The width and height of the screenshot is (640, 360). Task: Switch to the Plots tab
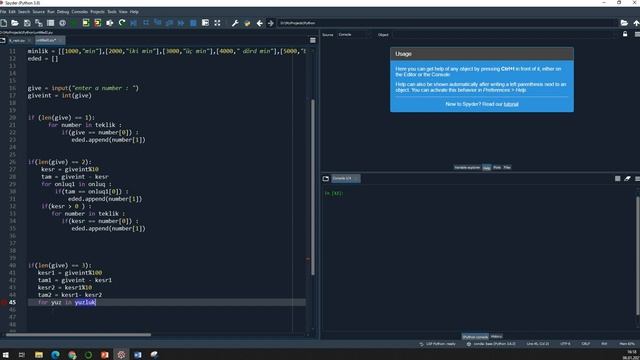click(x=497, y=167)
